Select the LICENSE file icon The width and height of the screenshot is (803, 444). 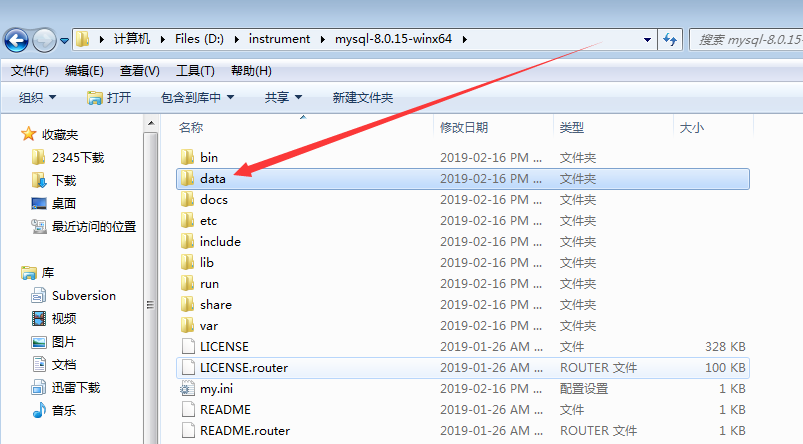(x=188, y=346)
